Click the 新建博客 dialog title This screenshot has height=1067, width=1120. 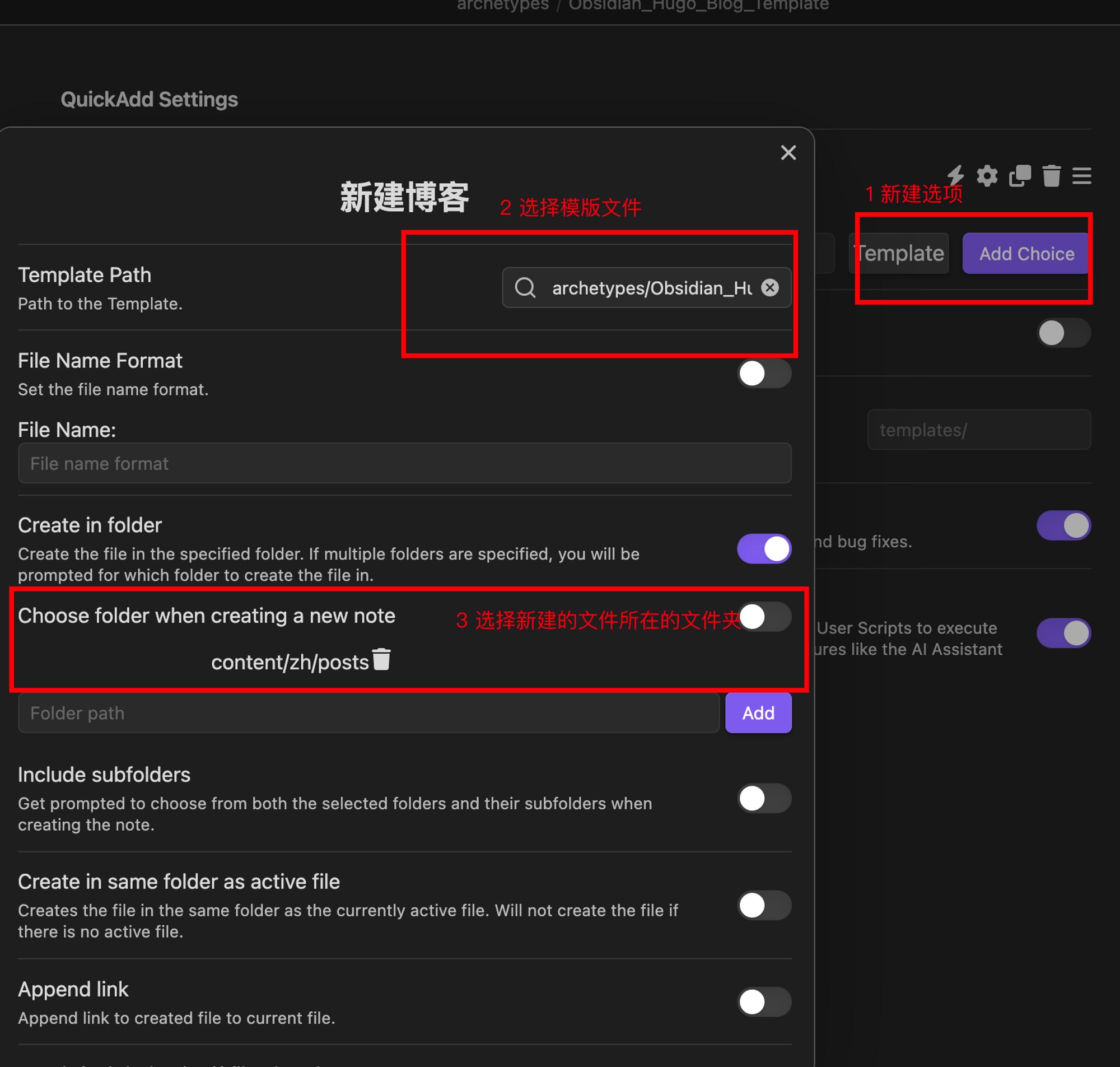(404, 197)
